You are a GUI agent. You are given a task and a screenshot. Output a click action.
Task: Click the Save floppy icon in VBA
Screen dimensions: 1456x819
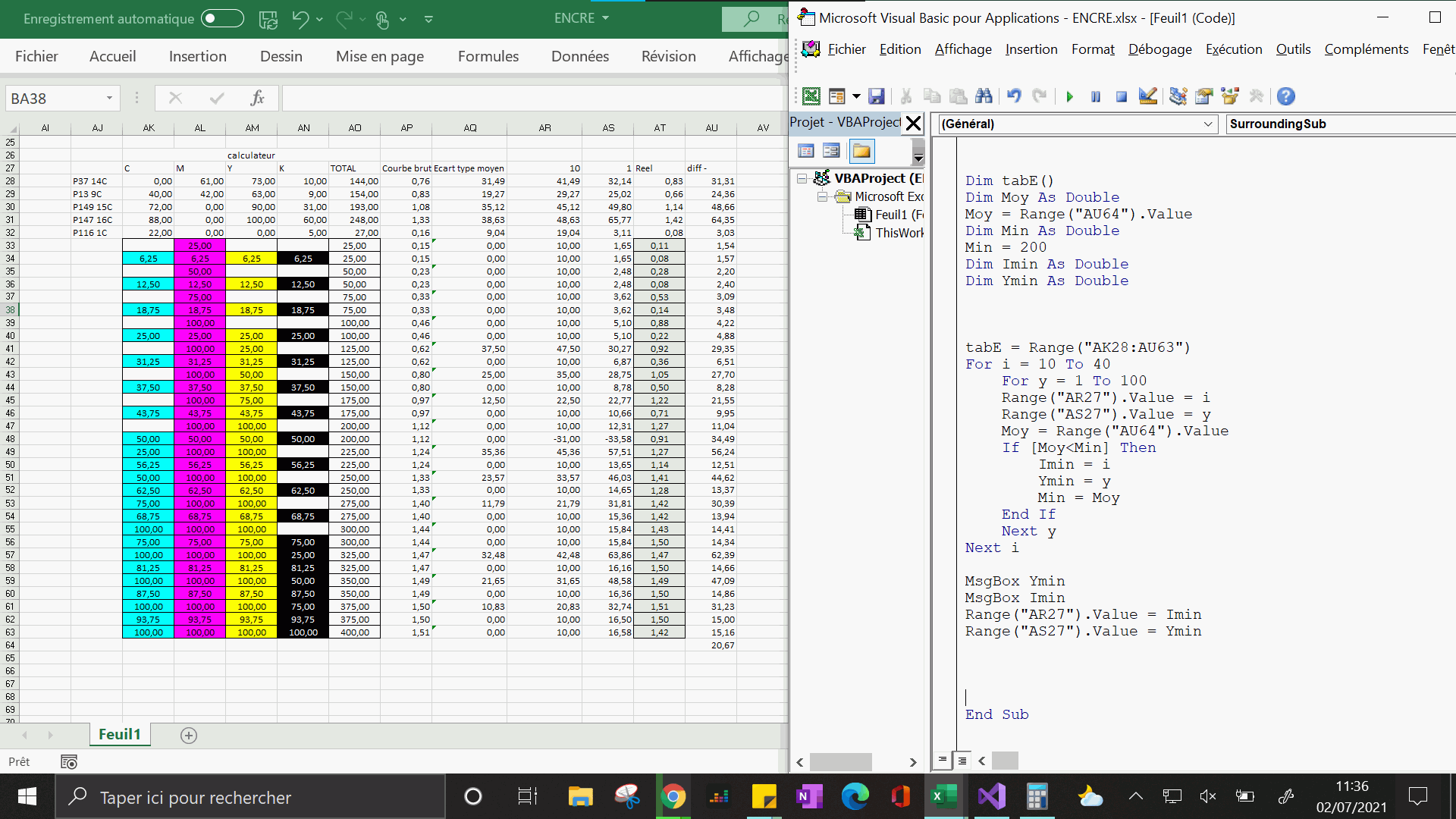pos(876,96)
